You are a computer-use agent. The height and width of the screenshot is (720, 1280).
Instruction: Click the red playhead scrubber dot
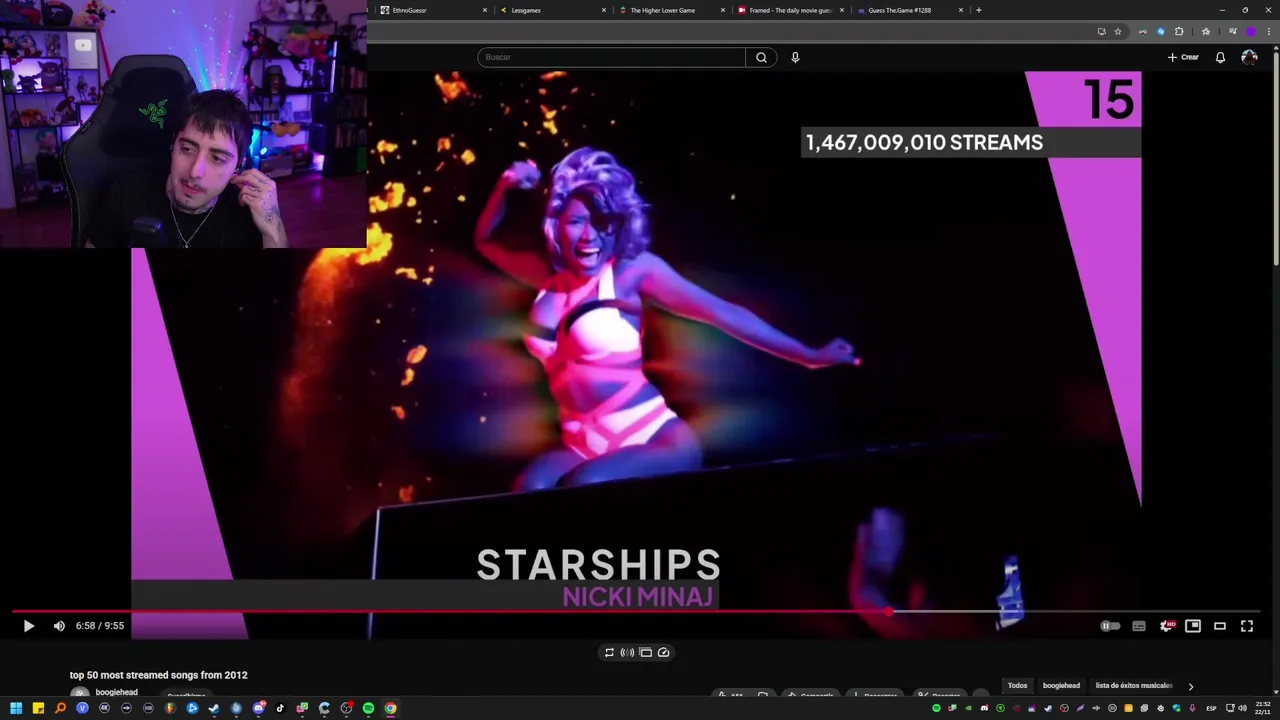pos(888,611)
